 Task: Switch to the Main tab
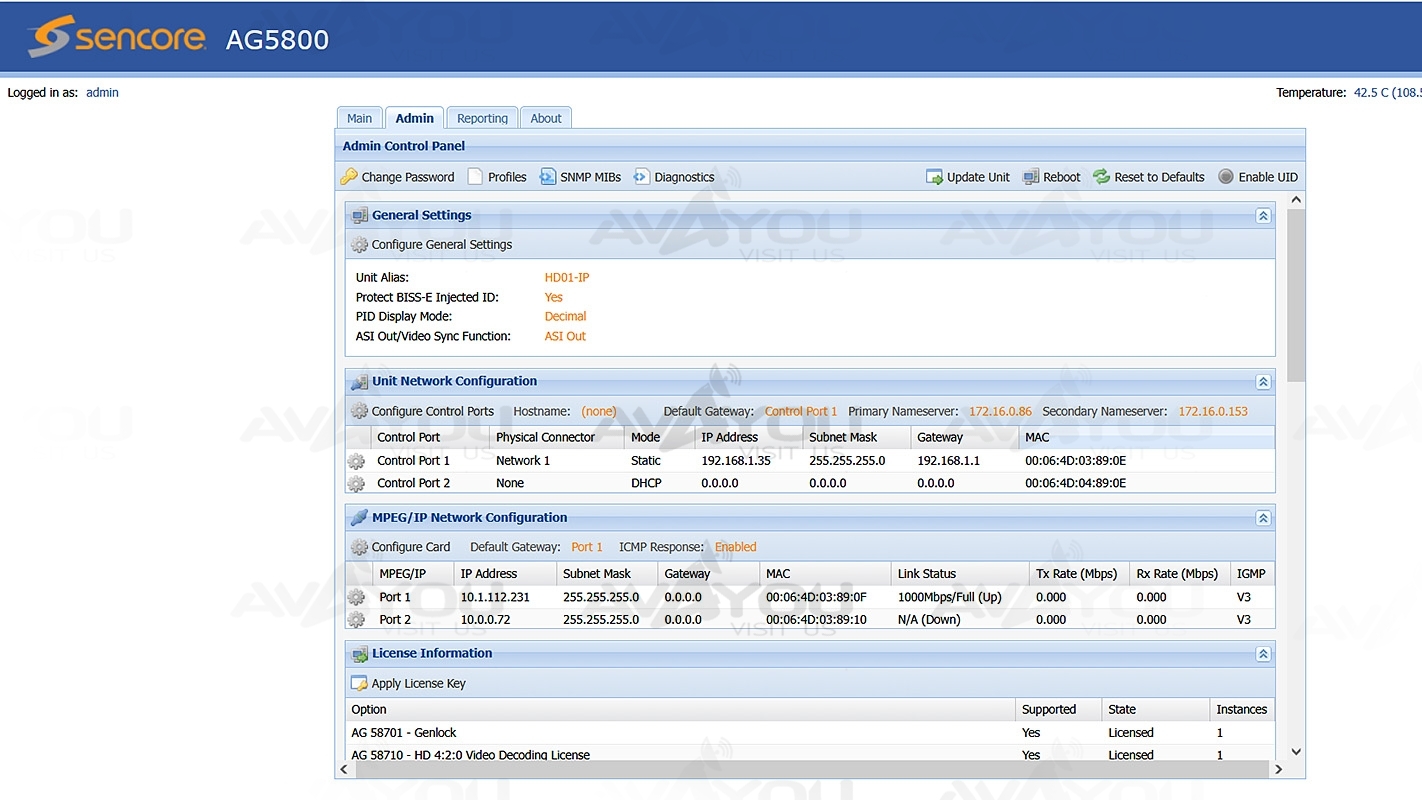click(359, 118)
